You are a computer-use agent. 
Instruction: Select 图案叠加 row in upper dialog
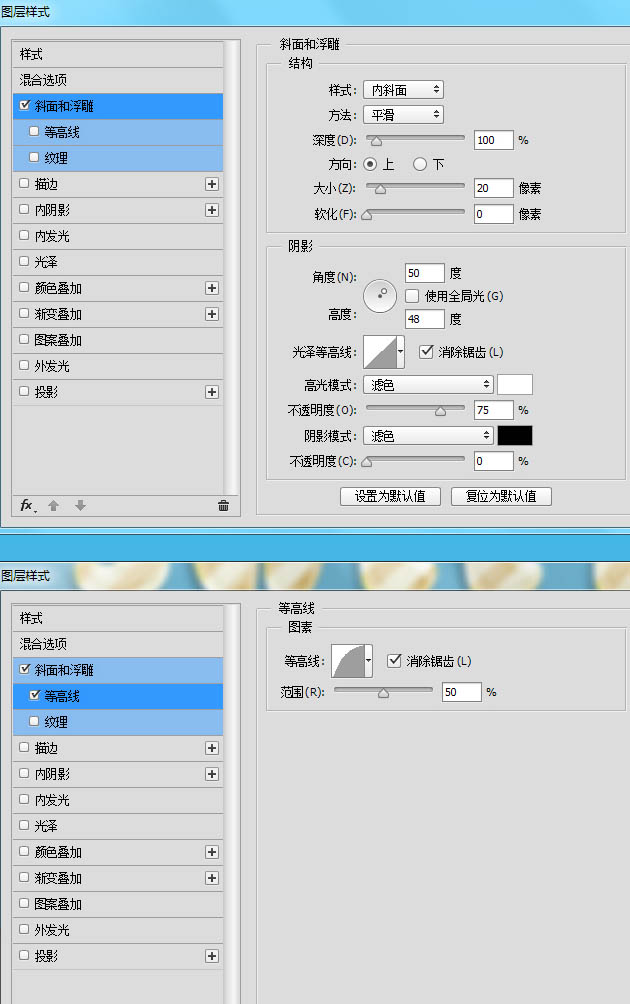(118, 340)
